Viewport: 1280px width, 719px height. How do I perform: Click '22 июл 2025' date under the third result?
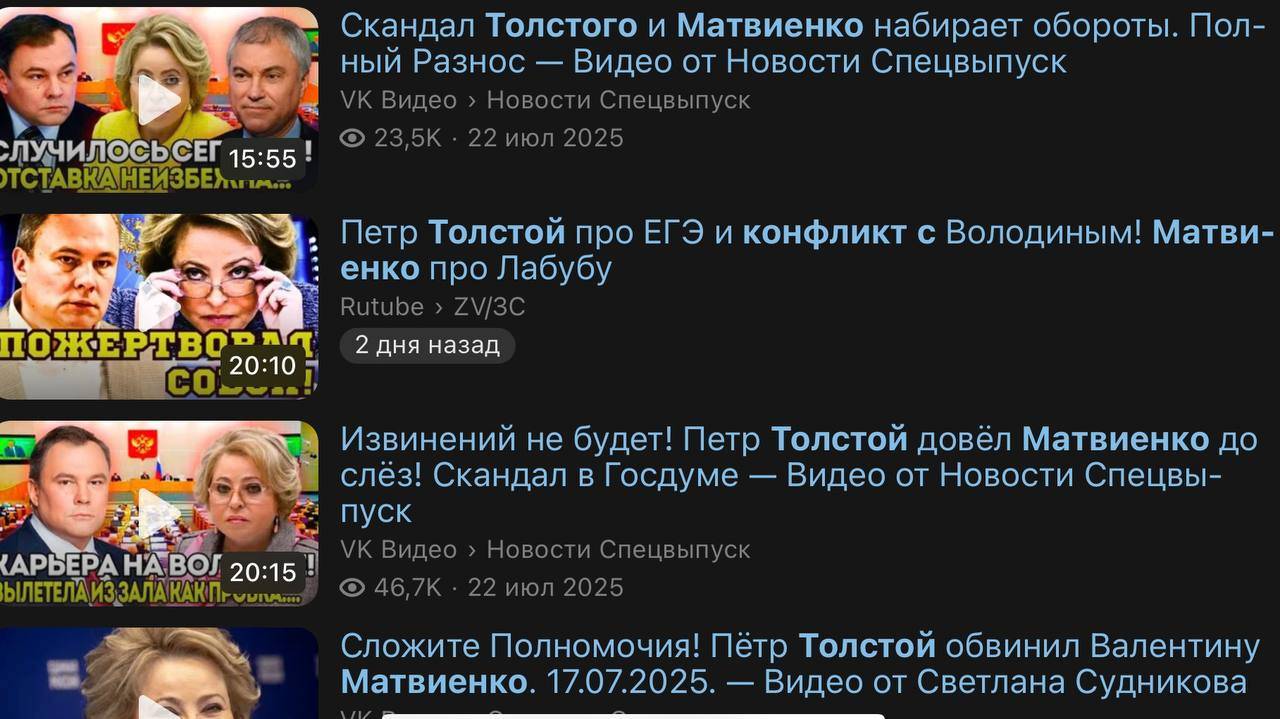pyautogui.click(x=545, y=587)
